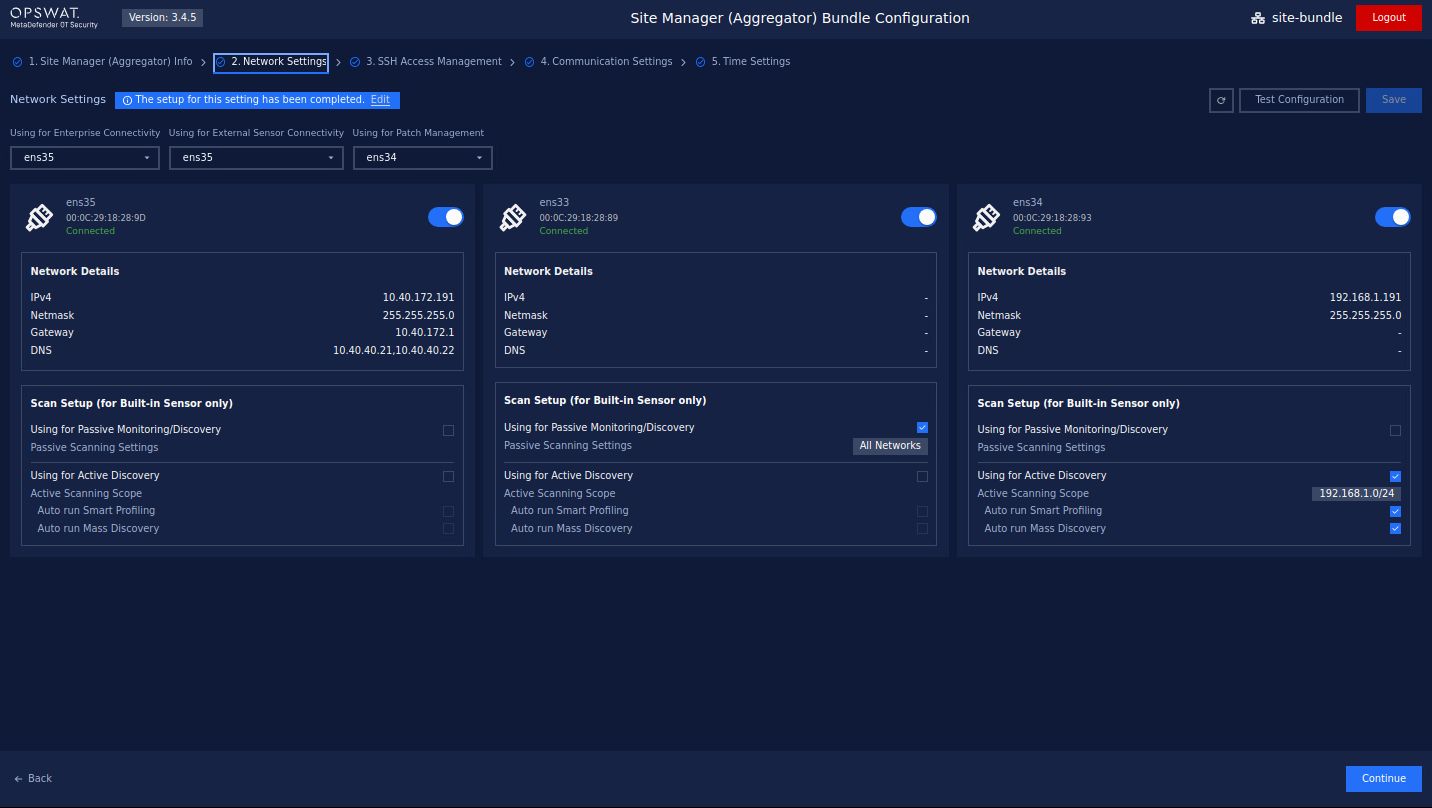This screenshot has height=808, width=1432.
Task: Select step 2 Network Settings
Action: coord(271,62)
